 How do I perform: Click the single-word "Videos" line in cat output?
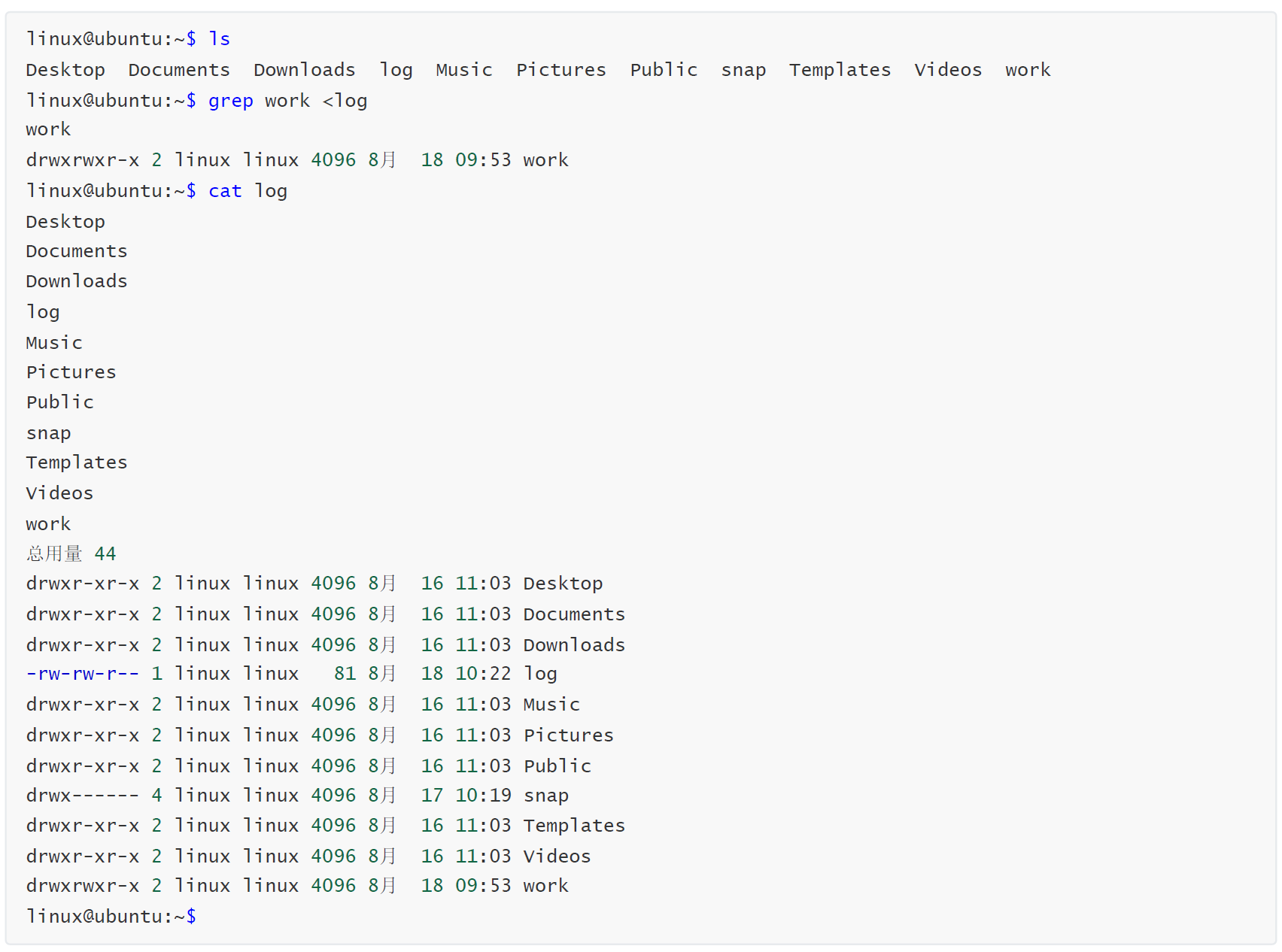60,493
